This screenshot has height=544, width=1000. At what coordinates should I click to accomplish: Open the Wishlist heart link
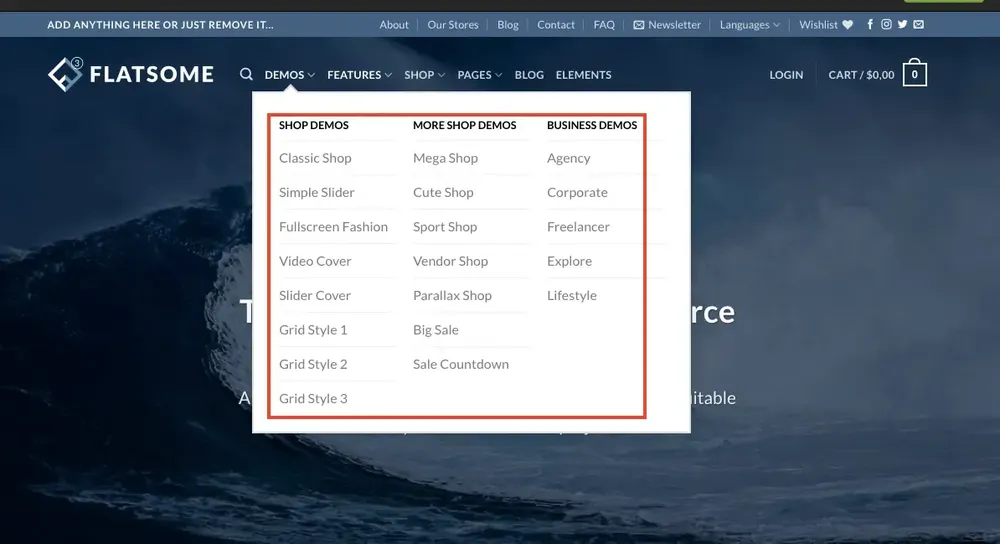pyautogui.click(x=826, y=25)
